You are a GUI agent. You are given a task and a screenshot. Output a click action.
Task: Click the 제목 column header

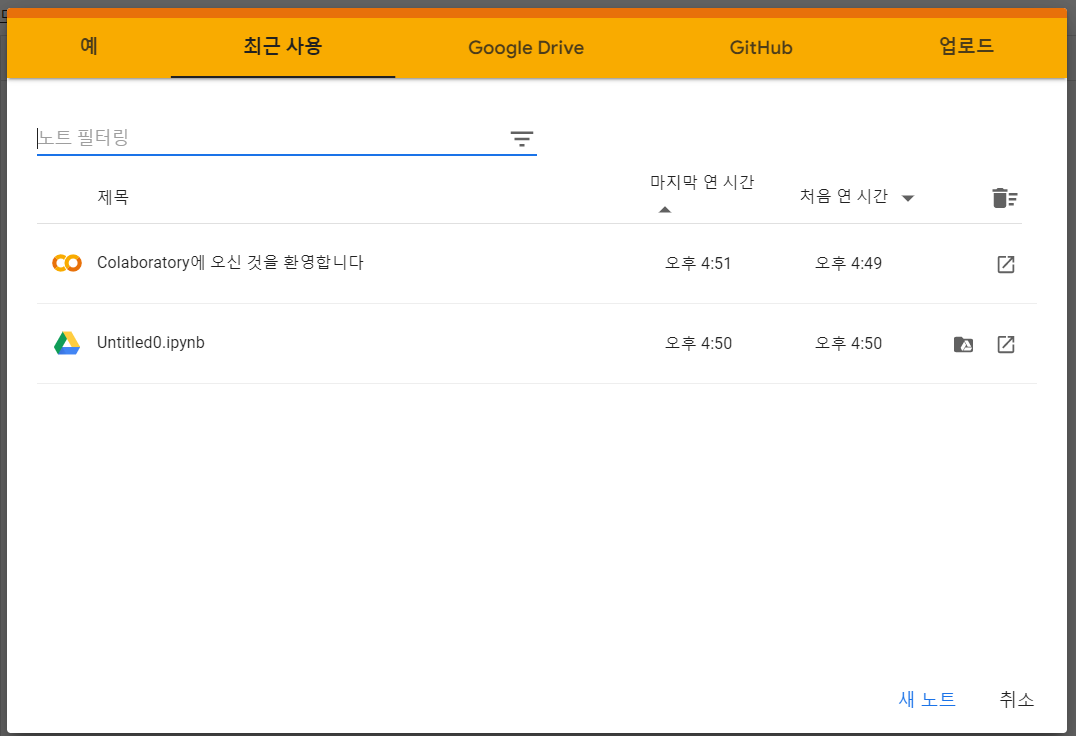click(113, 198)
